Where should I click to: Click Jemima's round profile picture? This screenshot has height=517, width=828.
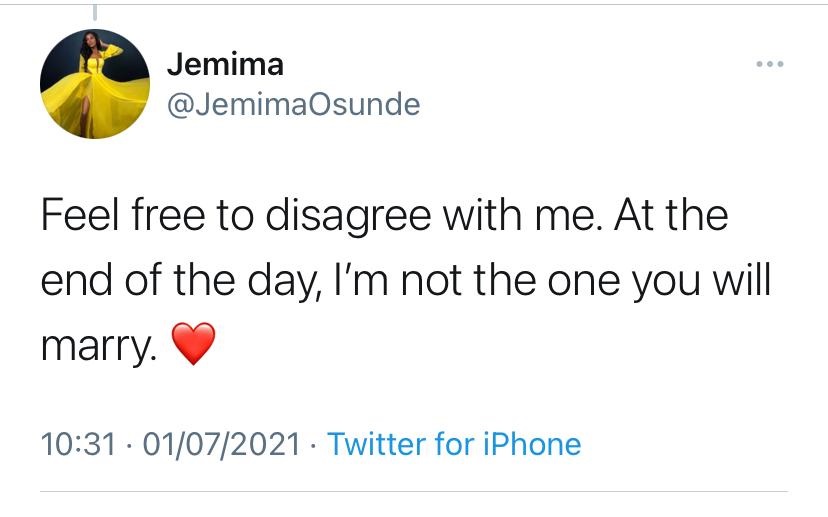coord(96,84)
